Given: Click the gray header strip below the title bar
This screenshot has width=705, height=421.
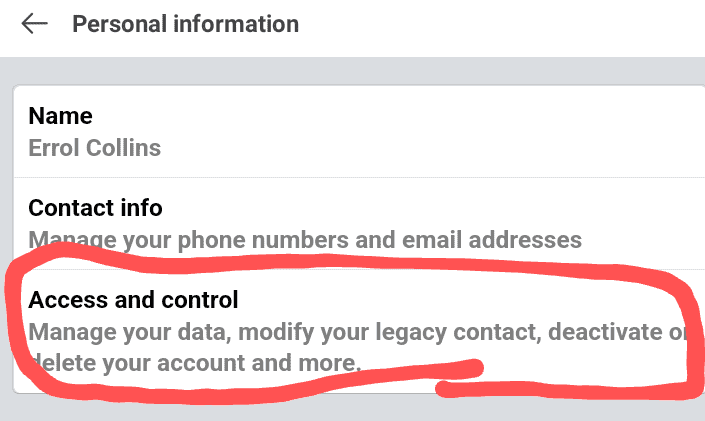Looking at the screenshot, I should 352,70.
